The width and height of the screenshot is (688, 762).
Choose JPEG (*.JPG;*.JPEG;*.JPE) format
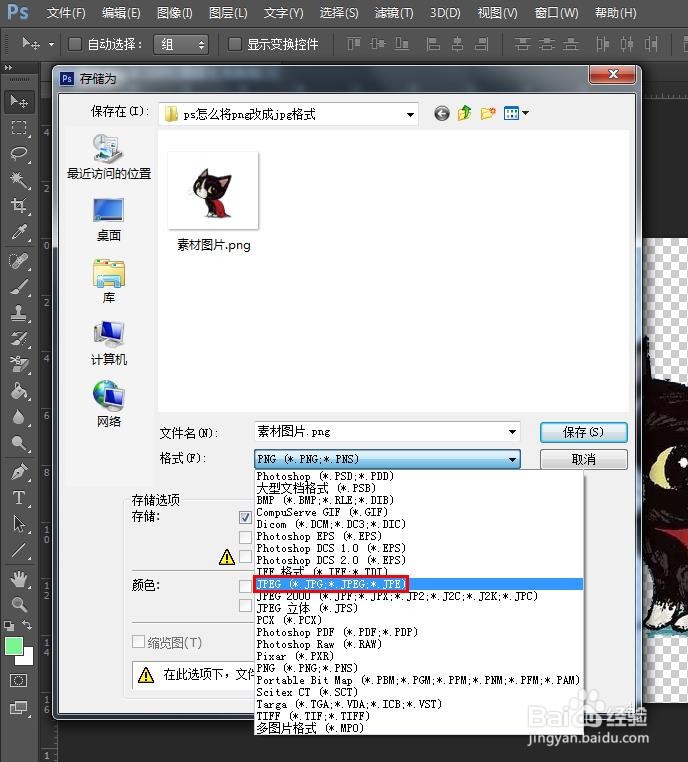coord(418,584)
